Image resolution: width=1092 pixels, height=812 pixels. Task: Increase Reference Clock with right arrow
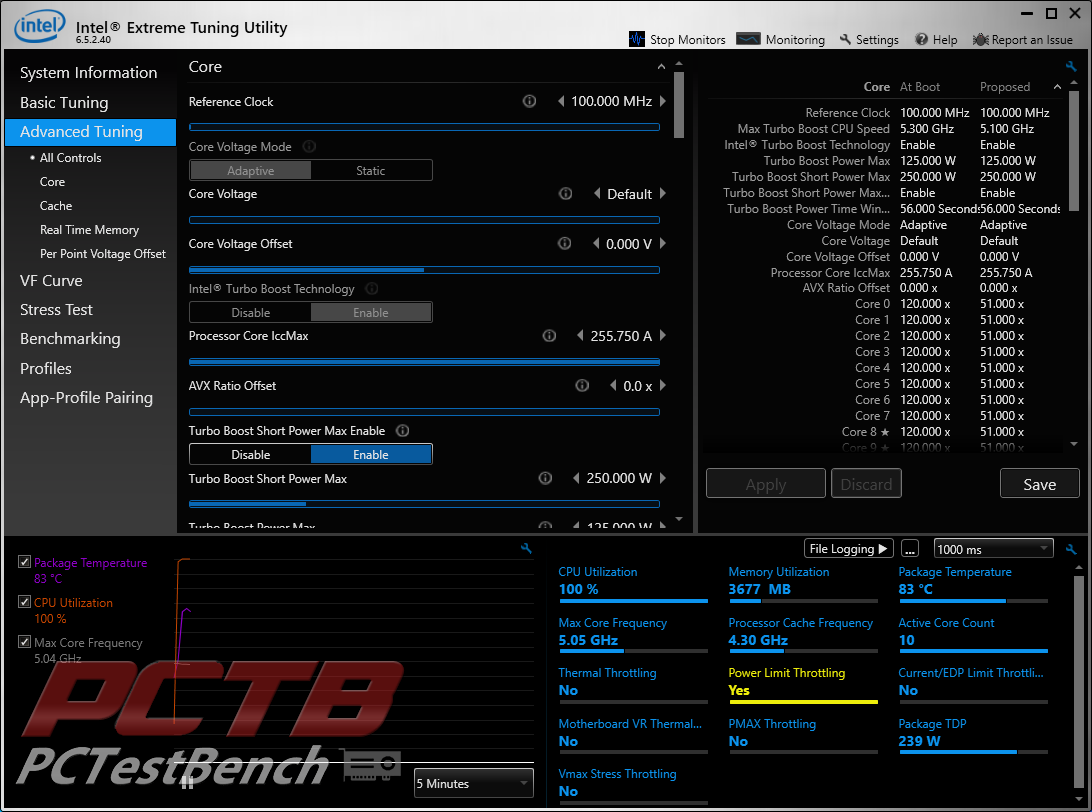click(x=663, y=101)
